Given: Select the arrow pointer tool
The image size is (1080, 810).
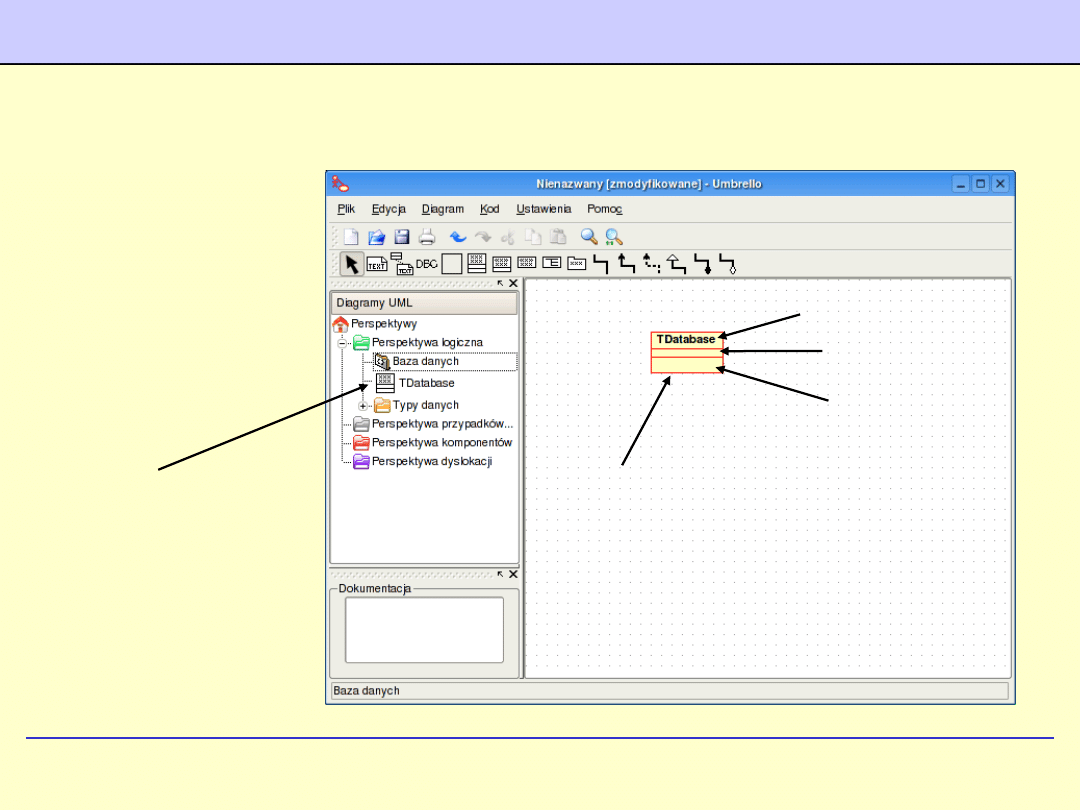Looking at the screenshot, I should pyautogui.click(x=351, y=264).
